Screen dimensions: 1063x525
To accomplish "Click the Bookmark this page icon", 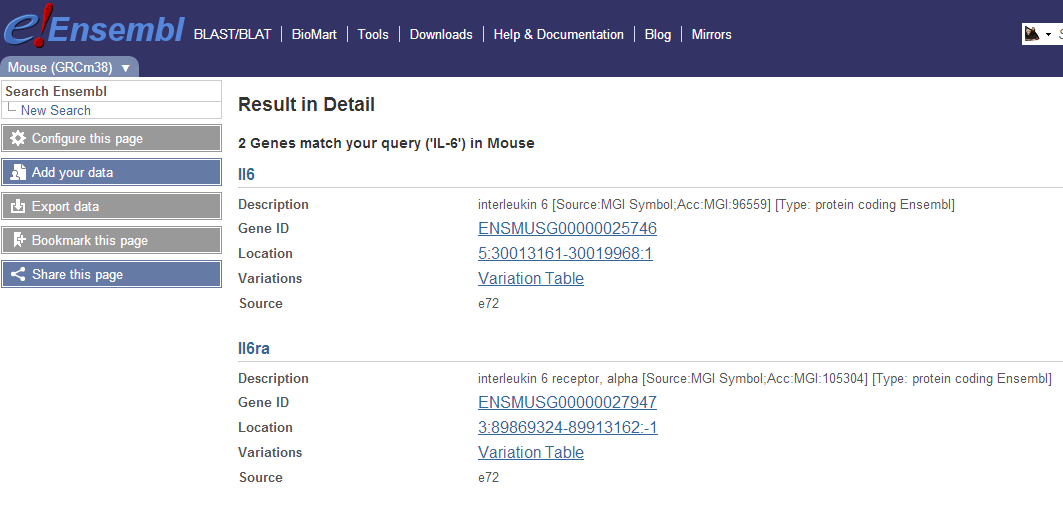I will pyautogui.click(x=18, y=241).
